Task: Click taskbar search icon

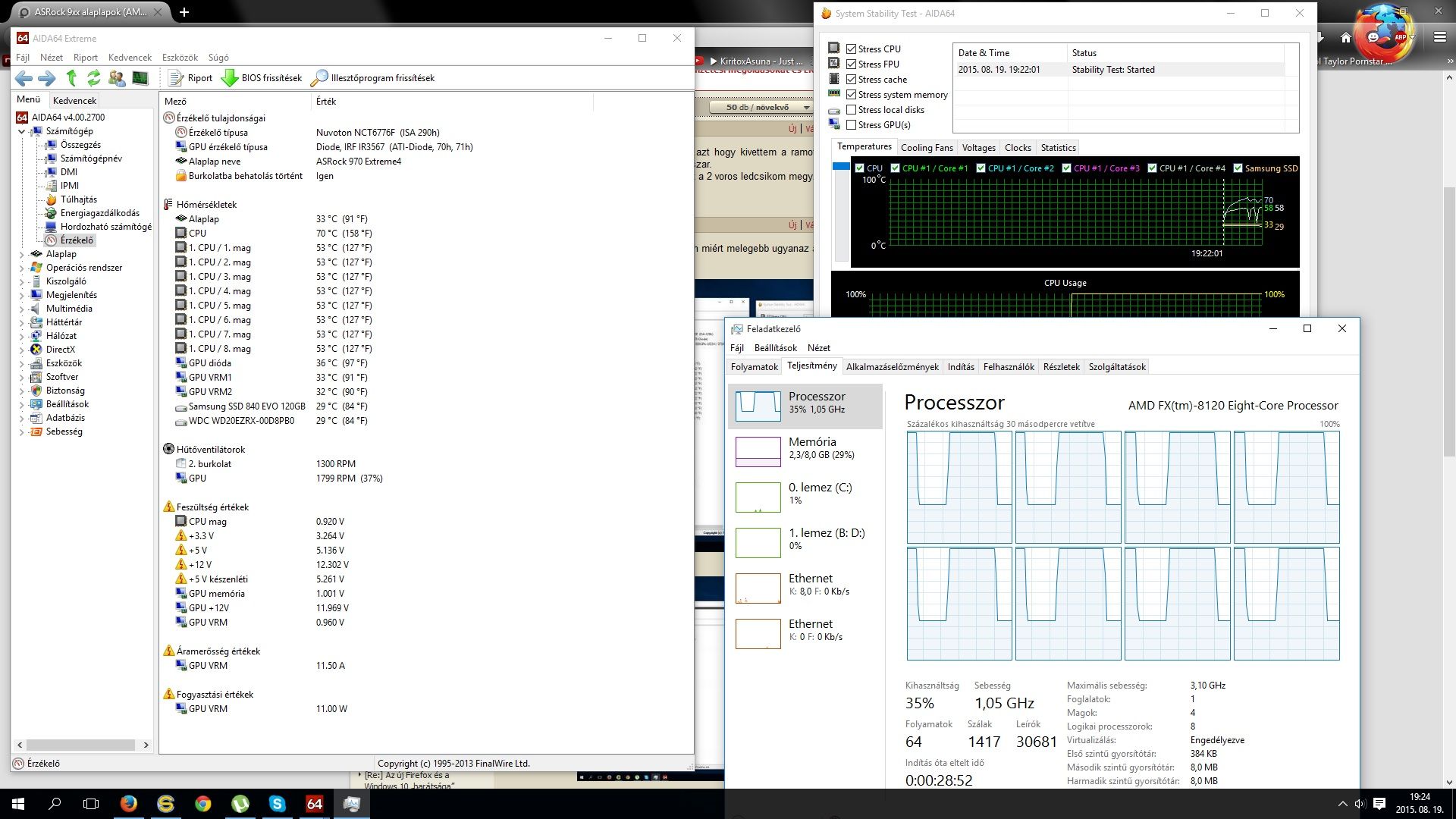Action: (x=55, y=804)
